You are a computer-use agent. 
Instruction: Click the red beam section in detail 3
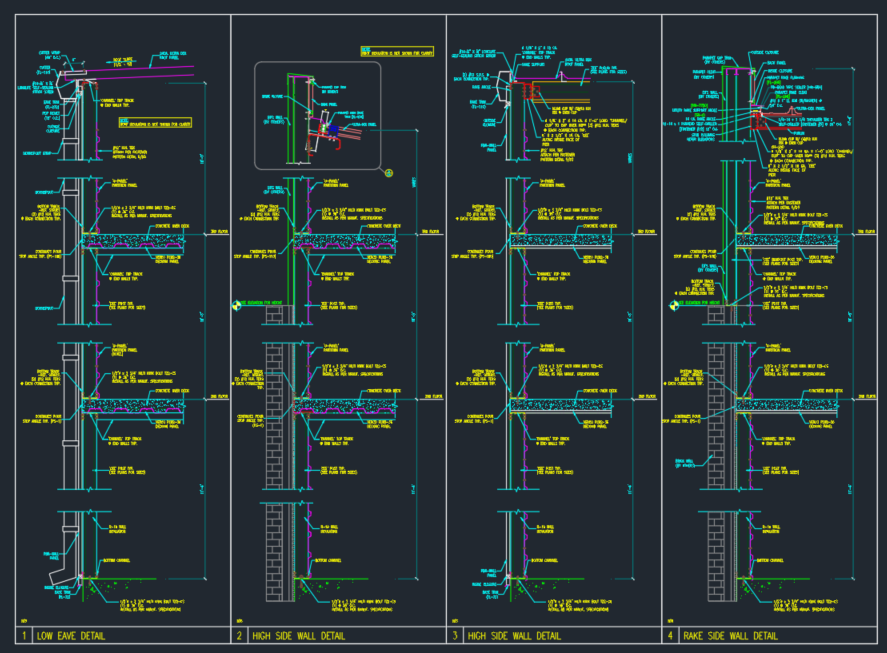pyautogui.click(x=527, y=92)
